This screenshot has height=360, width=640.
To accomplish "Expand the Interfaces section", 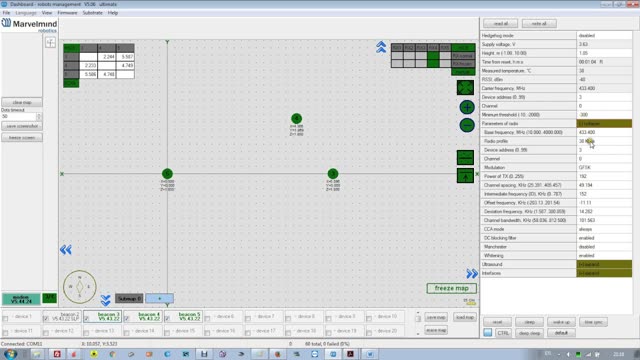I will click(x=604, y=273).
